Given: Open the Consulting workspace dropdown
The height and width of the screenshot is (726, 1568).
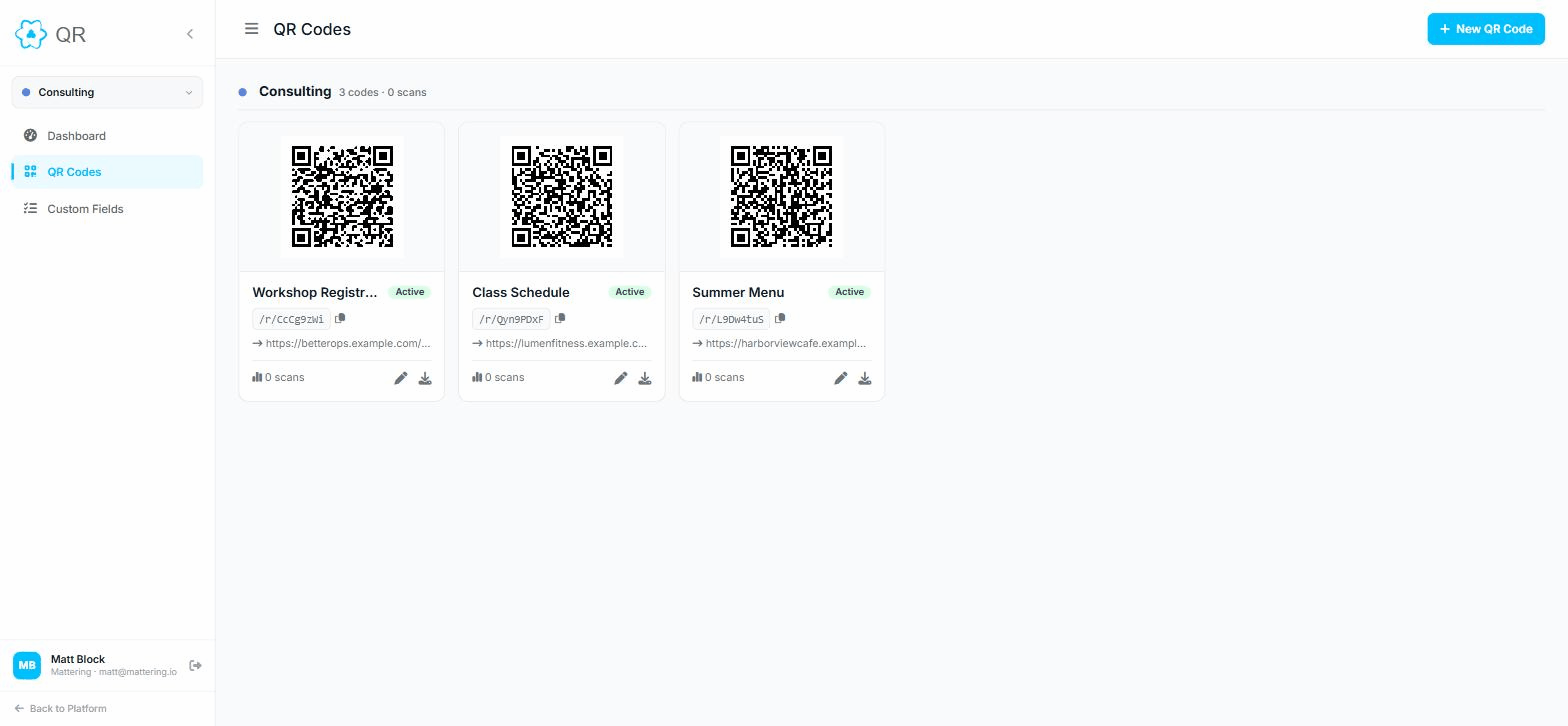Looking at the screenshot, I should click(107, 92).
